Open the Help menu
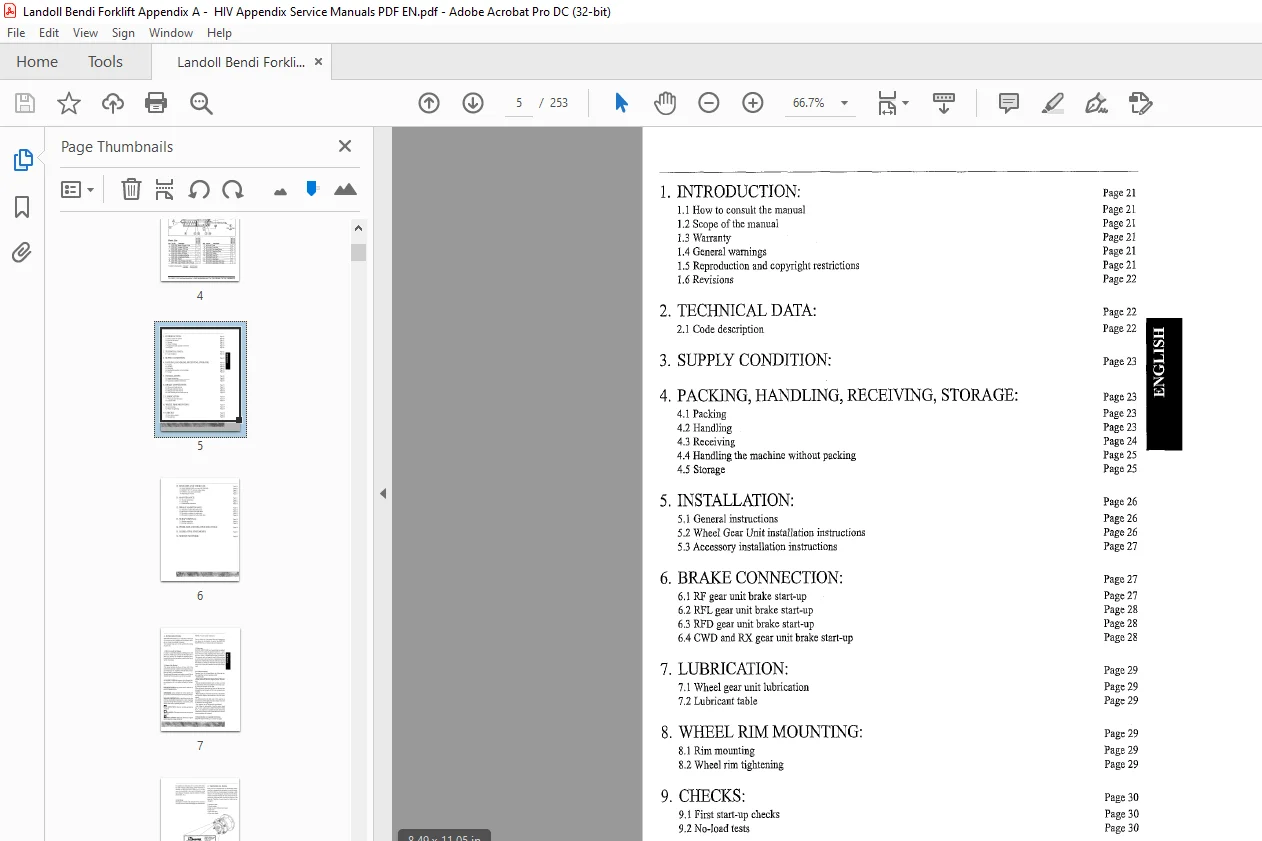 pyautogui.click(x=219, y=33)
